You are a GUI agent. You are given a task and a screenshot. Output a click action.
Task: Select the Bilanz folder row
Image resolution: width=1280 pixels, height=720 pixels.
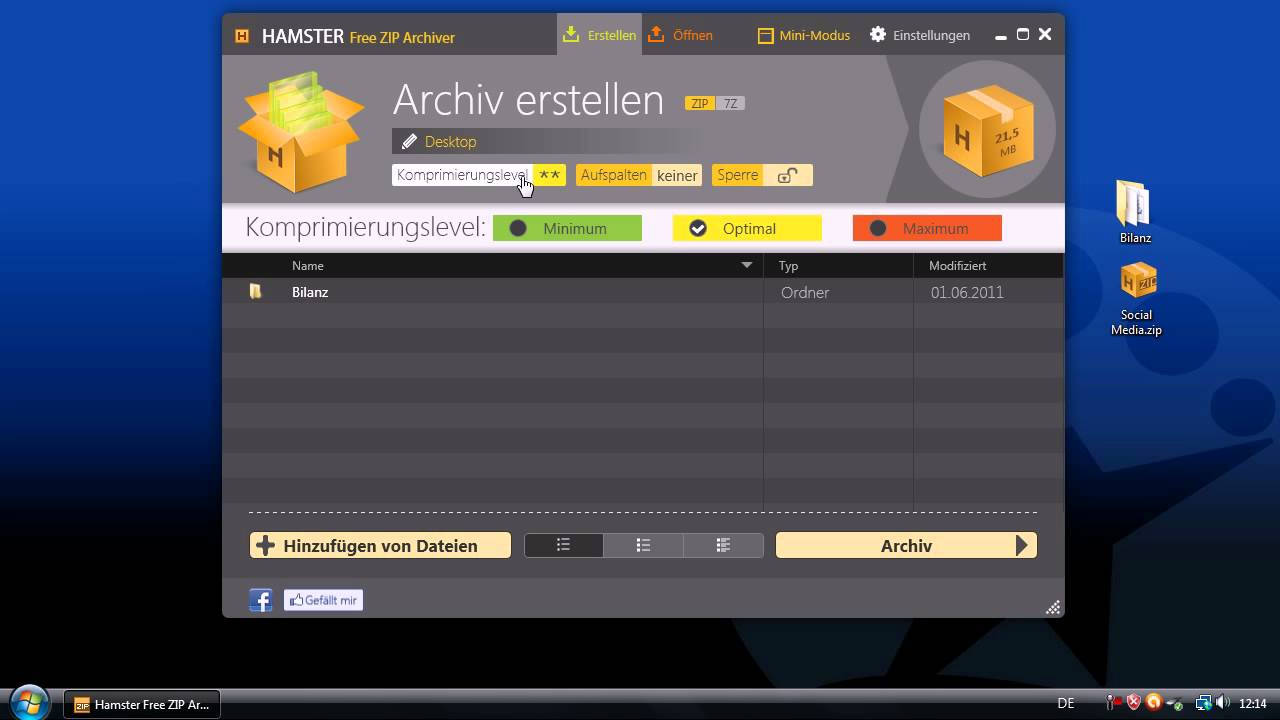click(x=642, y=292)
